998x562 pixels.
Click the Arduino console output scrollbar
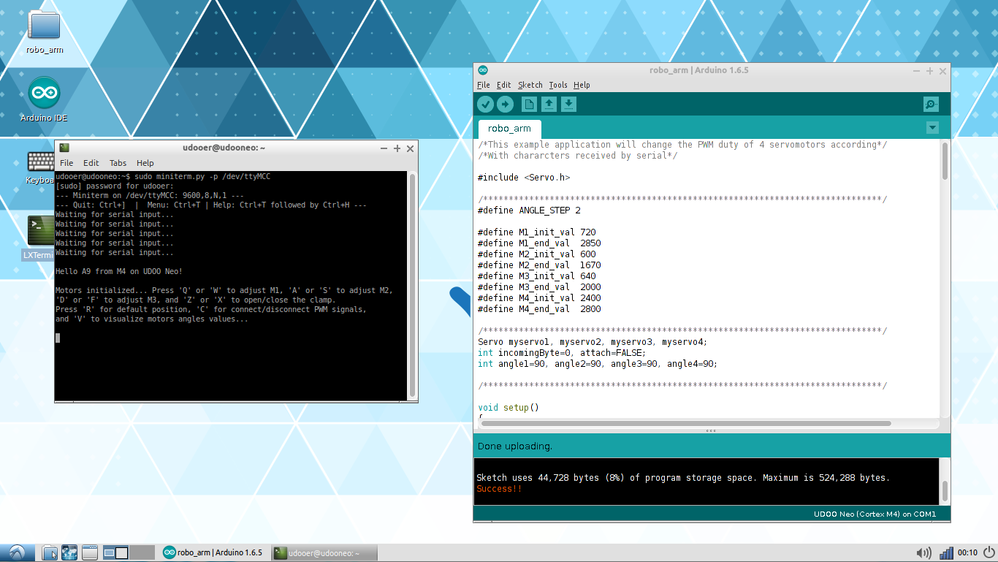point(945,490)
